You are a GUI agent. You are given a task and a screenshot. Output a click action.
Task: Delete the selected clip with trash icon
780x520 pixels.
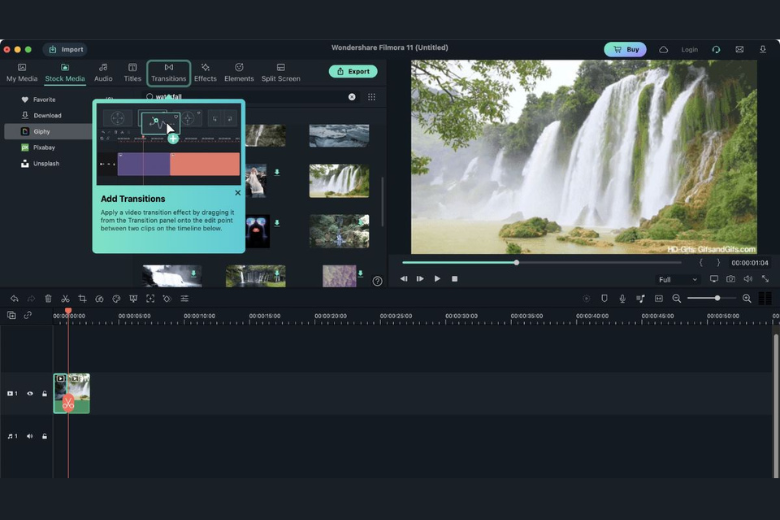48,299
